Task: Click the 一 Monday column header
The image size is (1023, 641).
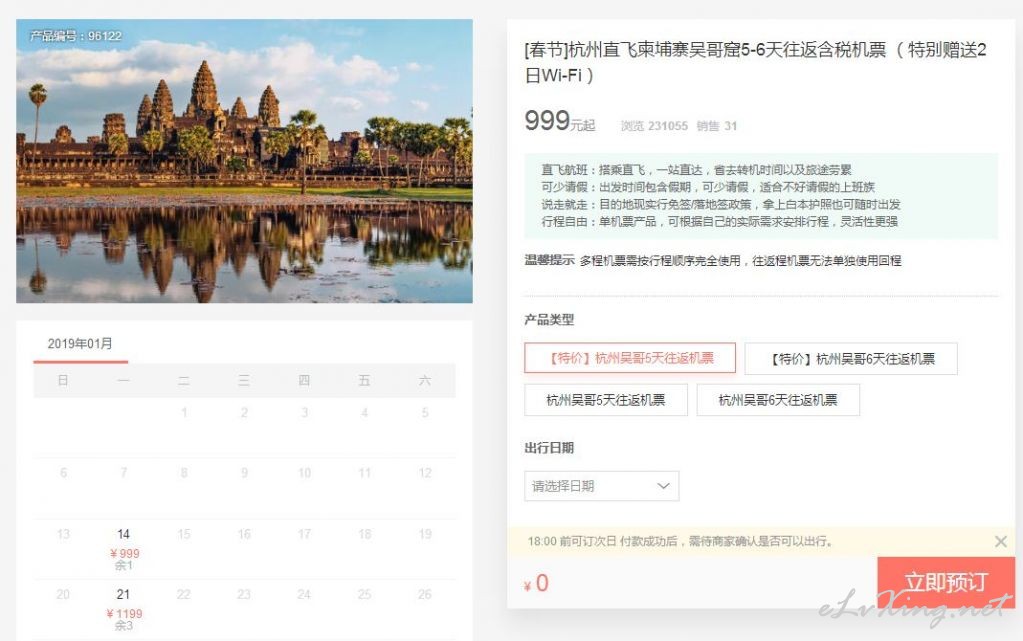Action: (123, 381)
